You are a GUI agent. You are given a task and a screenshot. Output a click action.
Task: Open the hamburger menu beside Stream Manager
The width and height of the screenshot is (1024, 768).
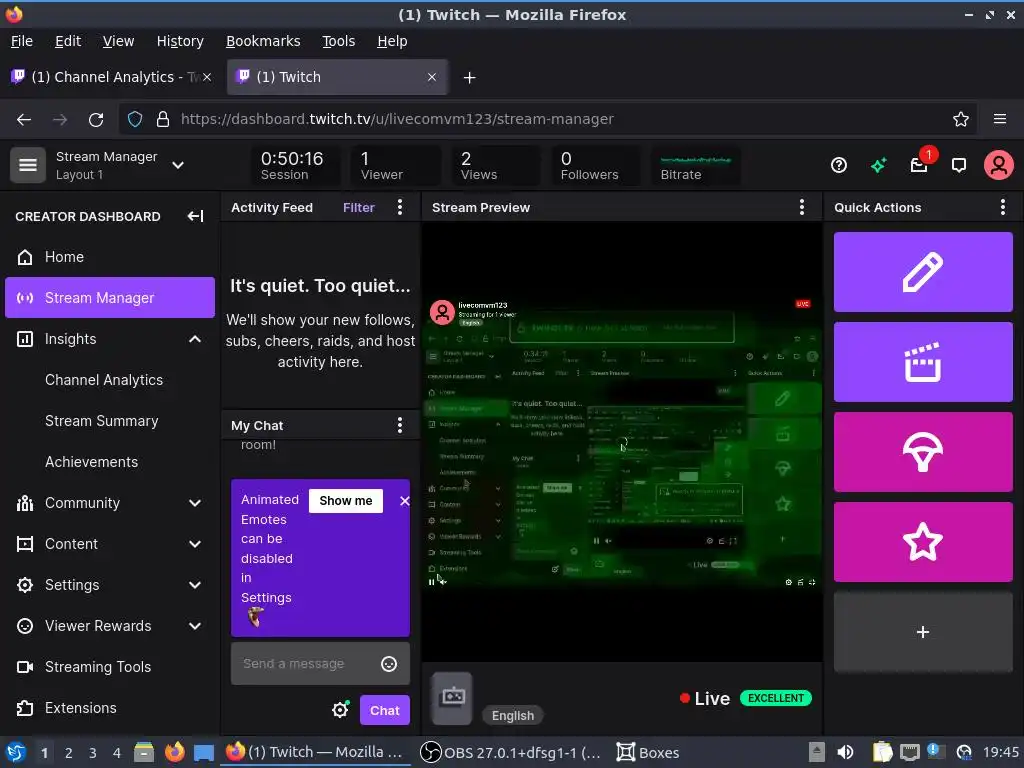27,165
